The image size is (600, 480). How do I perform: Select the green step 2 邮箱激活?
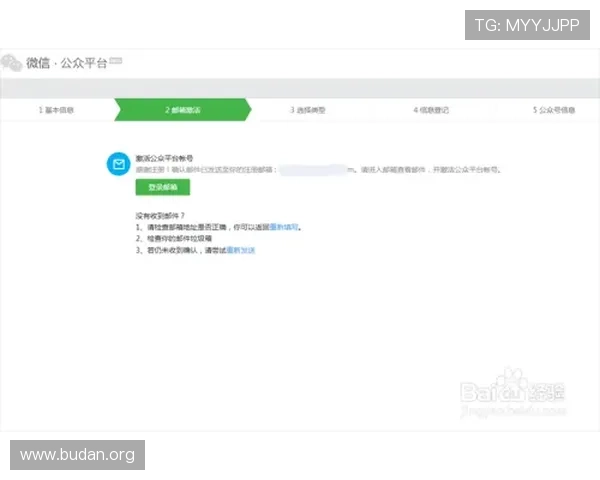[x=183, y=110]
